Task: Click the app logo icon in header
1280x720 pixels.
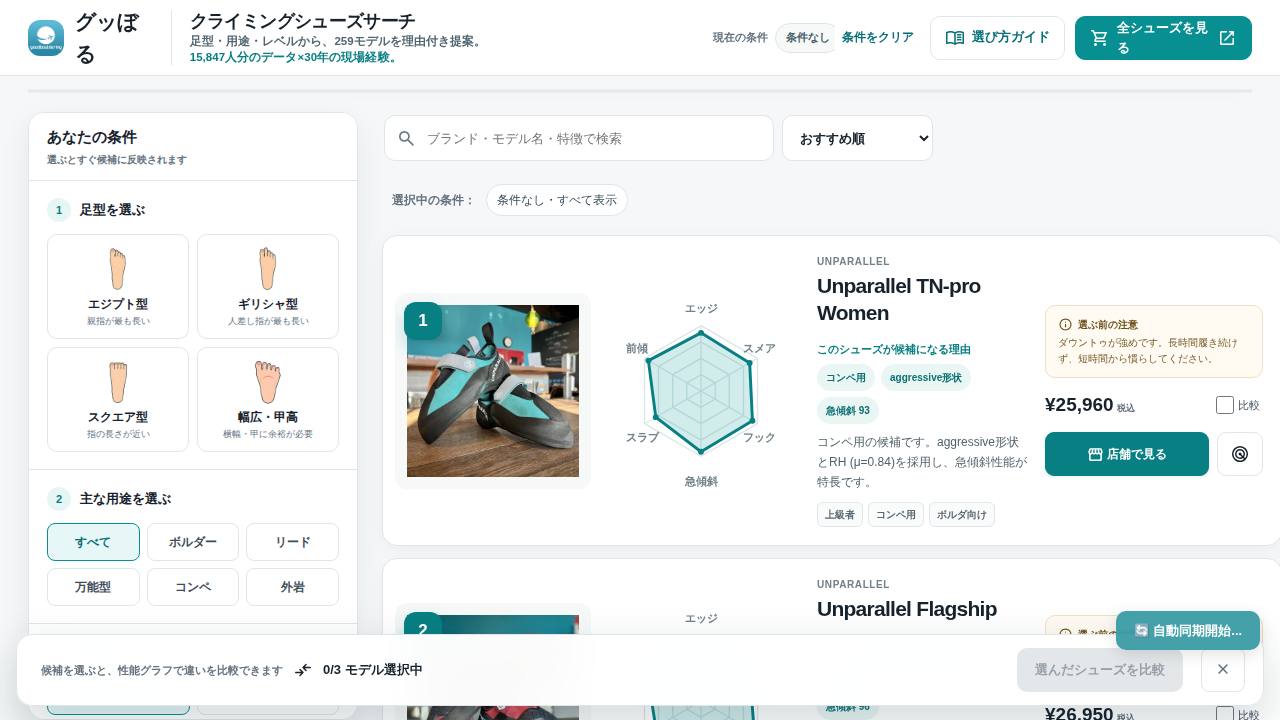Action: click(x=46, y=38)
